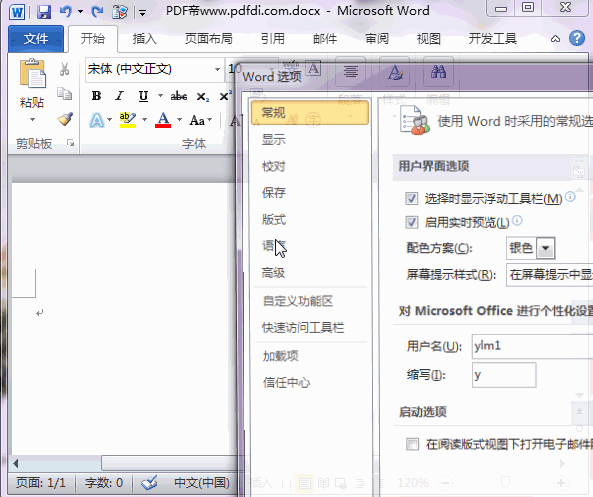Screen dimensions: 593x497
Task: Expand the Paste options arrow under 粘贴
Action: 33,120
